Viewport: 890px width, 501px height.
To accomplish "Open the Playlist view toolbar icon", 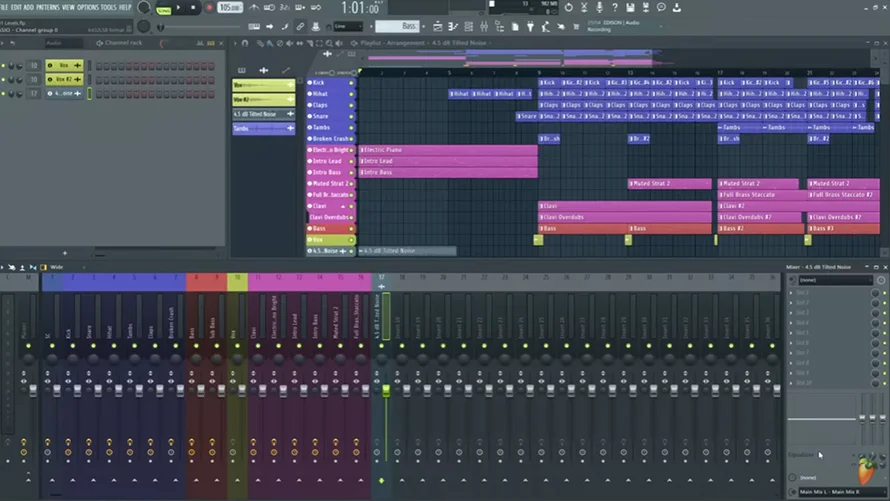I will tap(438, 27).
